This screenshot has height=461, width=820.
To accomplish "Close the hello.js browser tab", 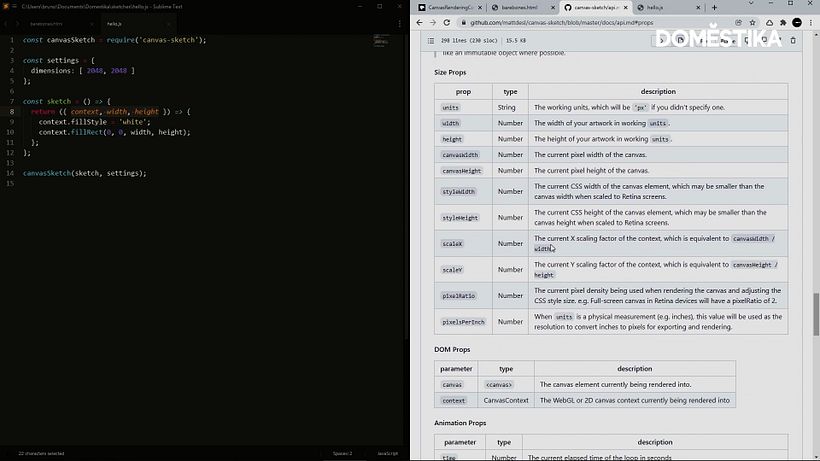I will click(x=698, y=8).
